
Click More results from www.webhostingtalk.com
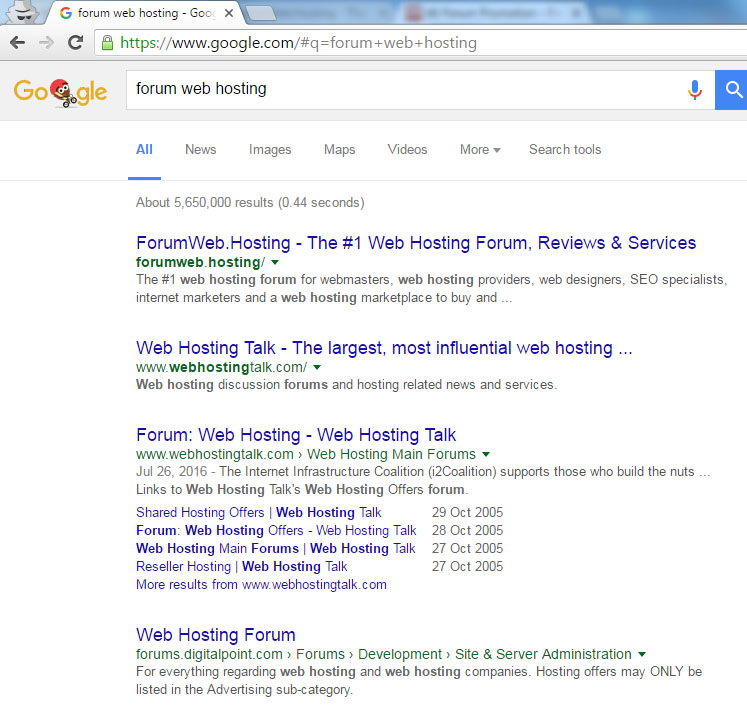261,585
